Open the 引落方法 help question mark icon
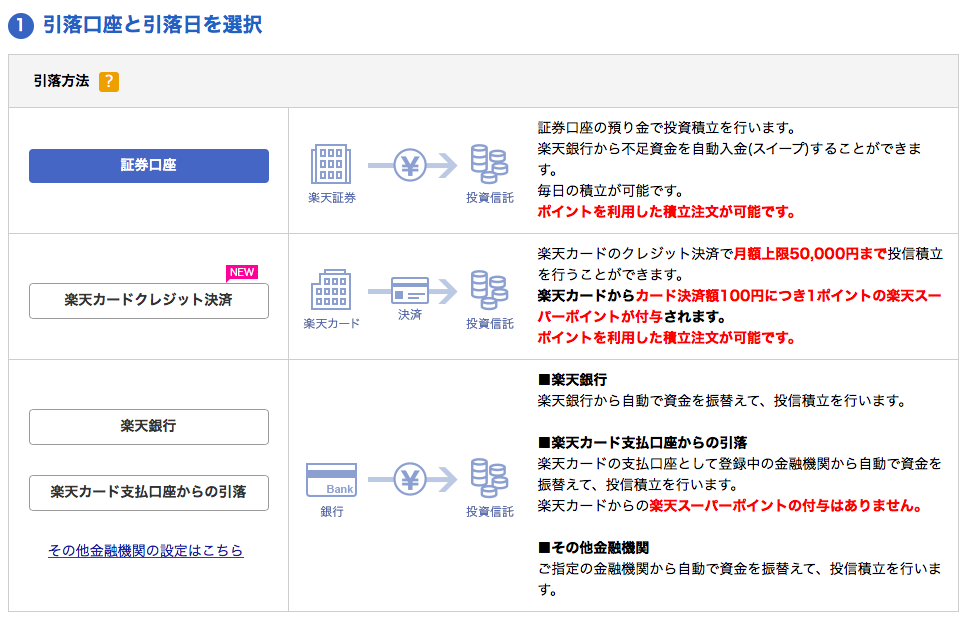Screen dimensions: 965x618 pos(109,81)
